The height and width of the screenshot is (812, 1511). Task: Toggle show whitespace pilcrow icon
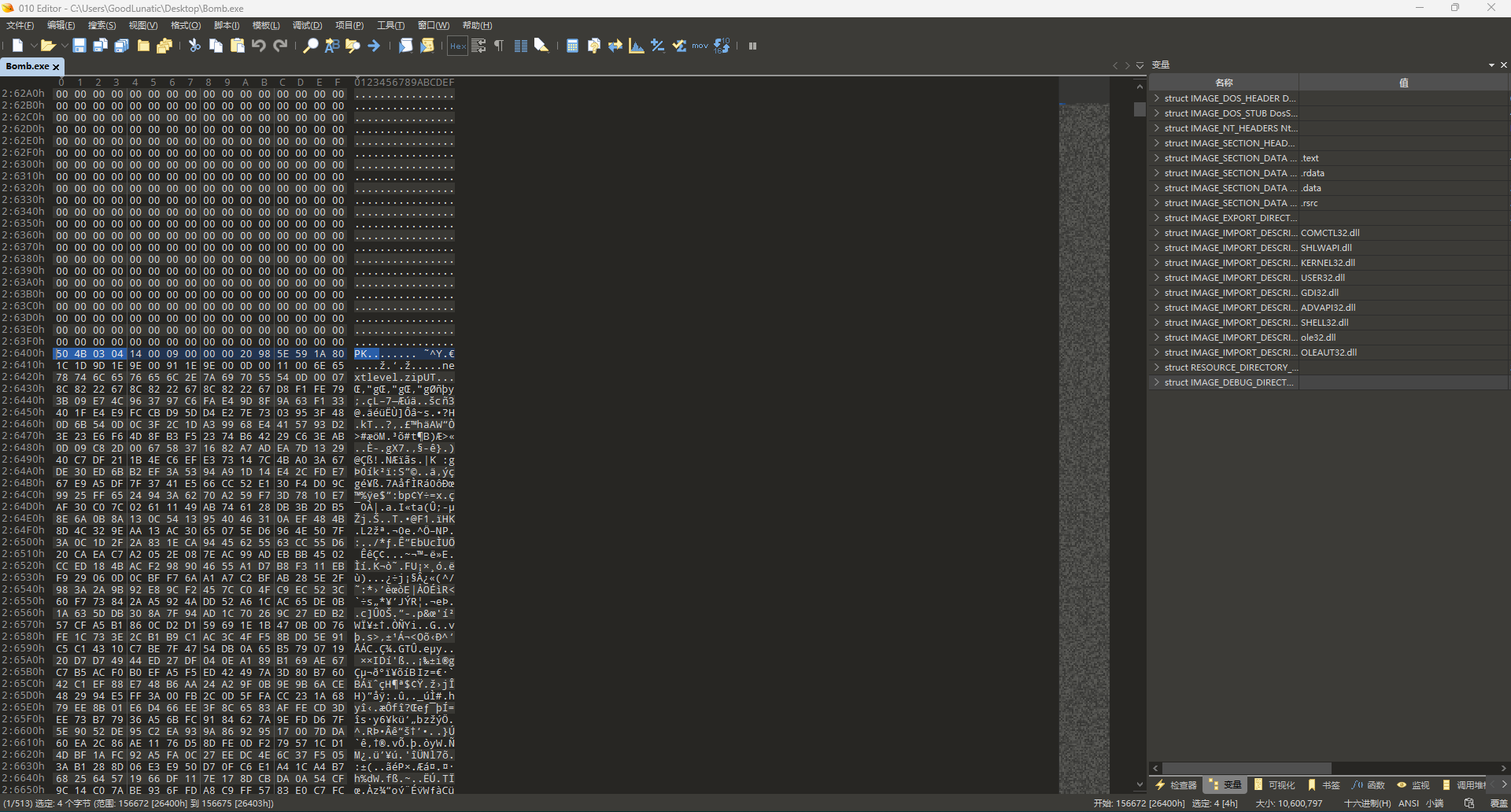tap(499, 46)
